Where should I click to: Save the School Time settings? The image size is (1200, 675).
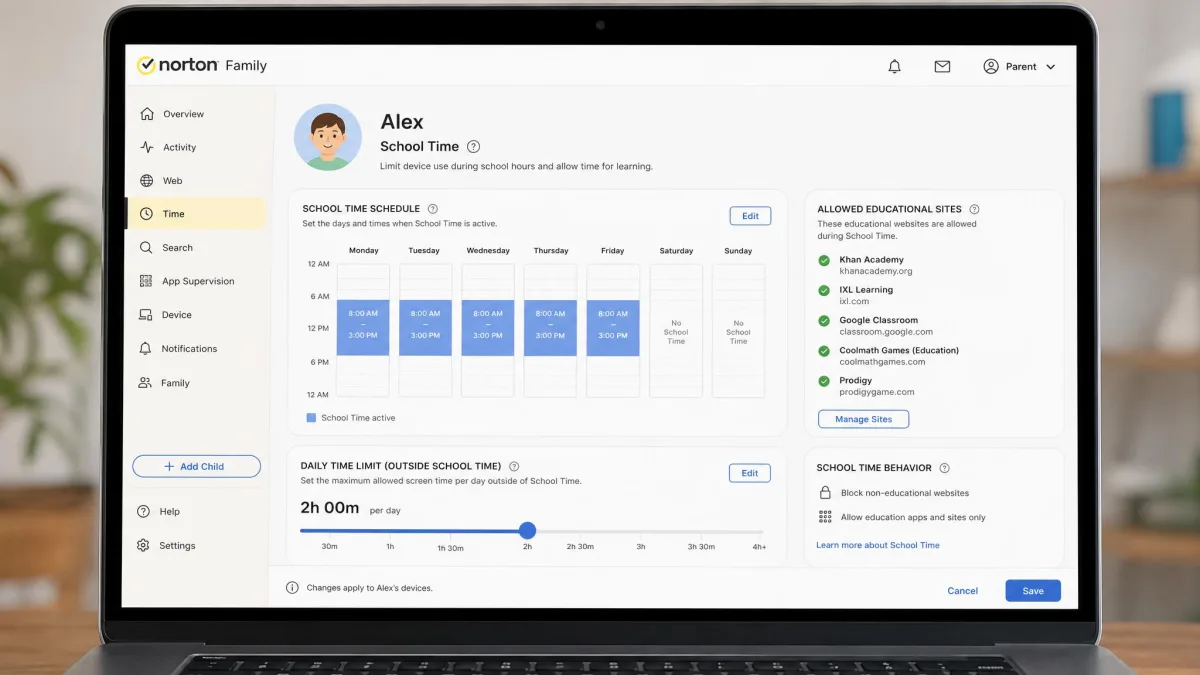1033,591
